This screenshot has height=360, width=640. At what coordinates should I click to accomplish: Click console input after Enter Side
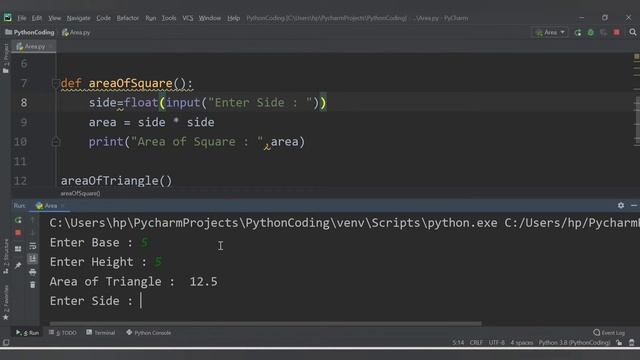[x=141, y=301]
